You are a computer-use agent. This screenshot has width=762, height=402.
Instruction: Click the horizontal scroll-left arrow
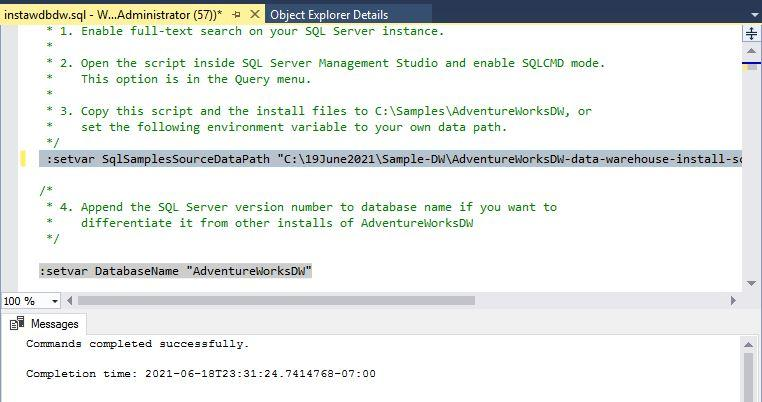[x=69, y=301]
